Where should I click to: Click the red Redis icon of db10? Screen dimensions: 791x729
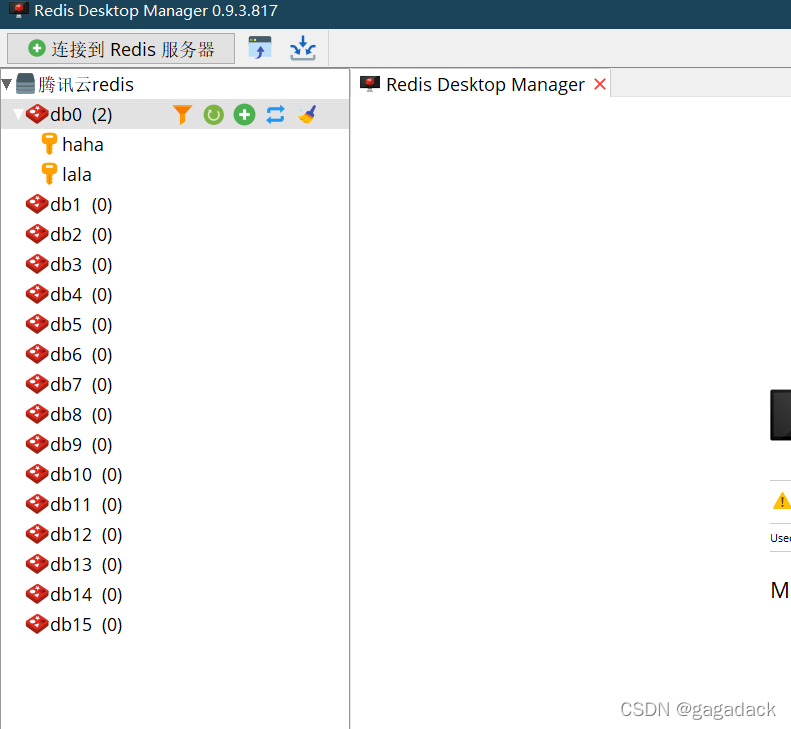(x=37, y=474)
